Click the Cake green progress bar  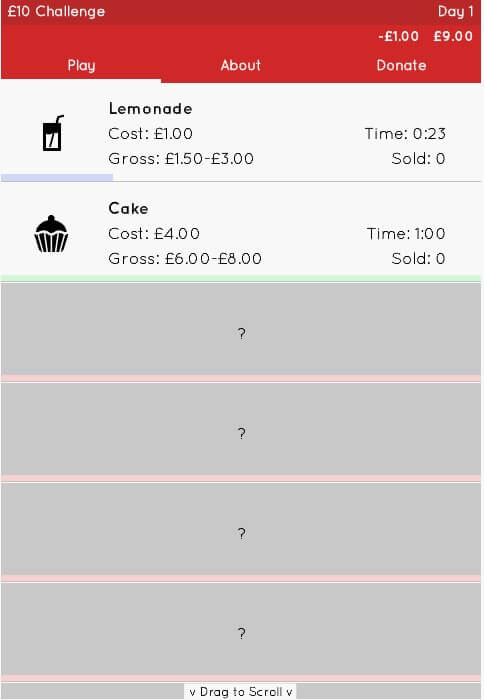241,279
